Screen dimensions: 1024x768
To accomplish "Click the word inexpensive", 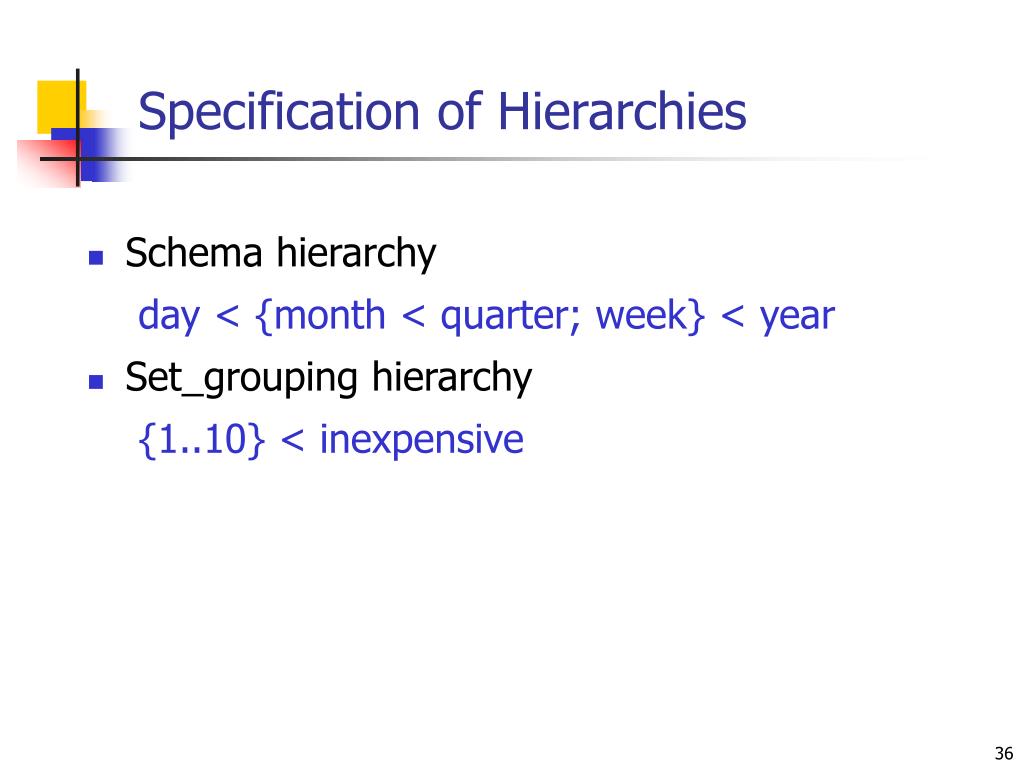I will pyautogui.click(x=421, y=441).
